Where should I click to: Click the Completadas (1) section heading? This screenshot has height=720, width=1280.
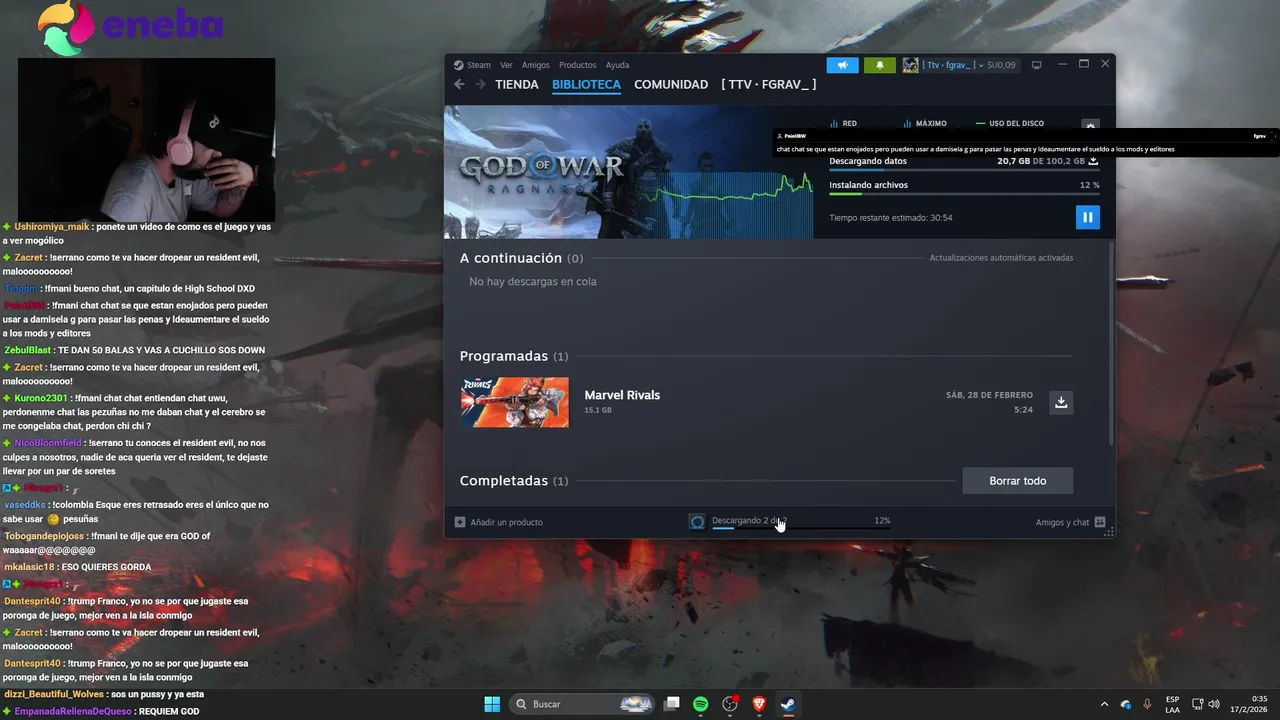click(x=514, y=481)
